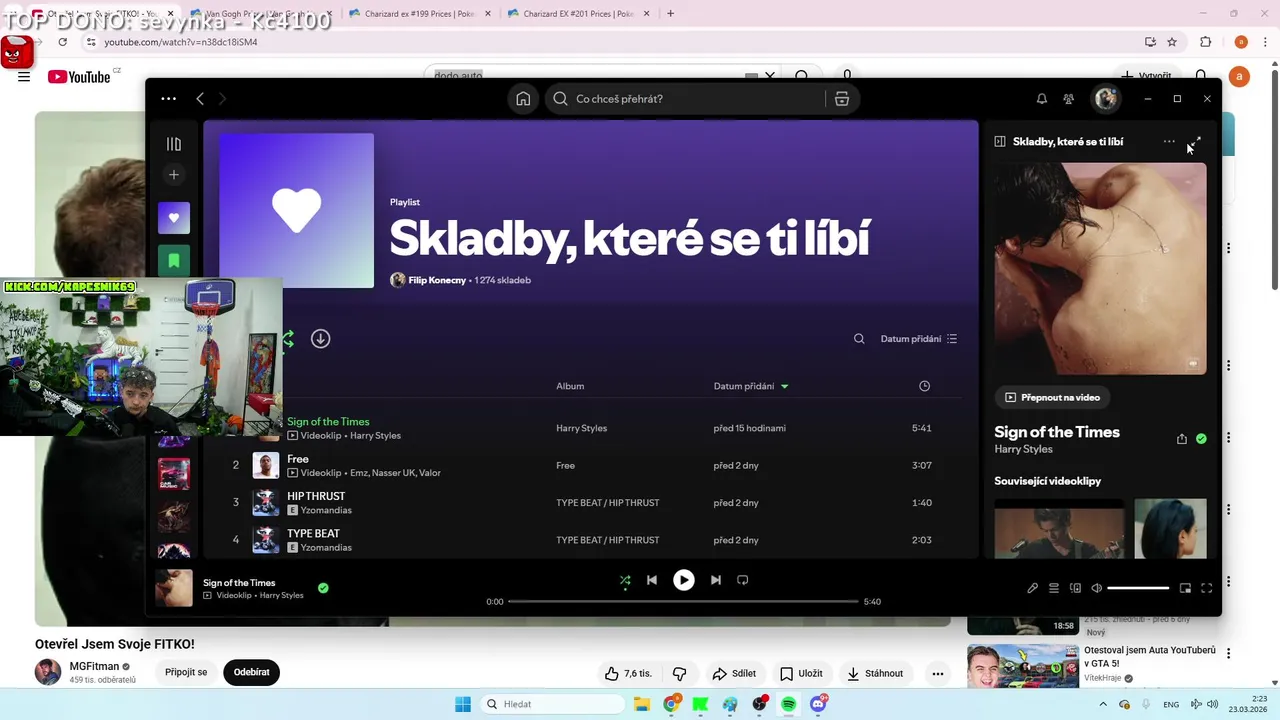The width and height of the screenshot is (1280, 720).
Task: Open the Spotify miniplayer icon
Action: (1185, 588)
